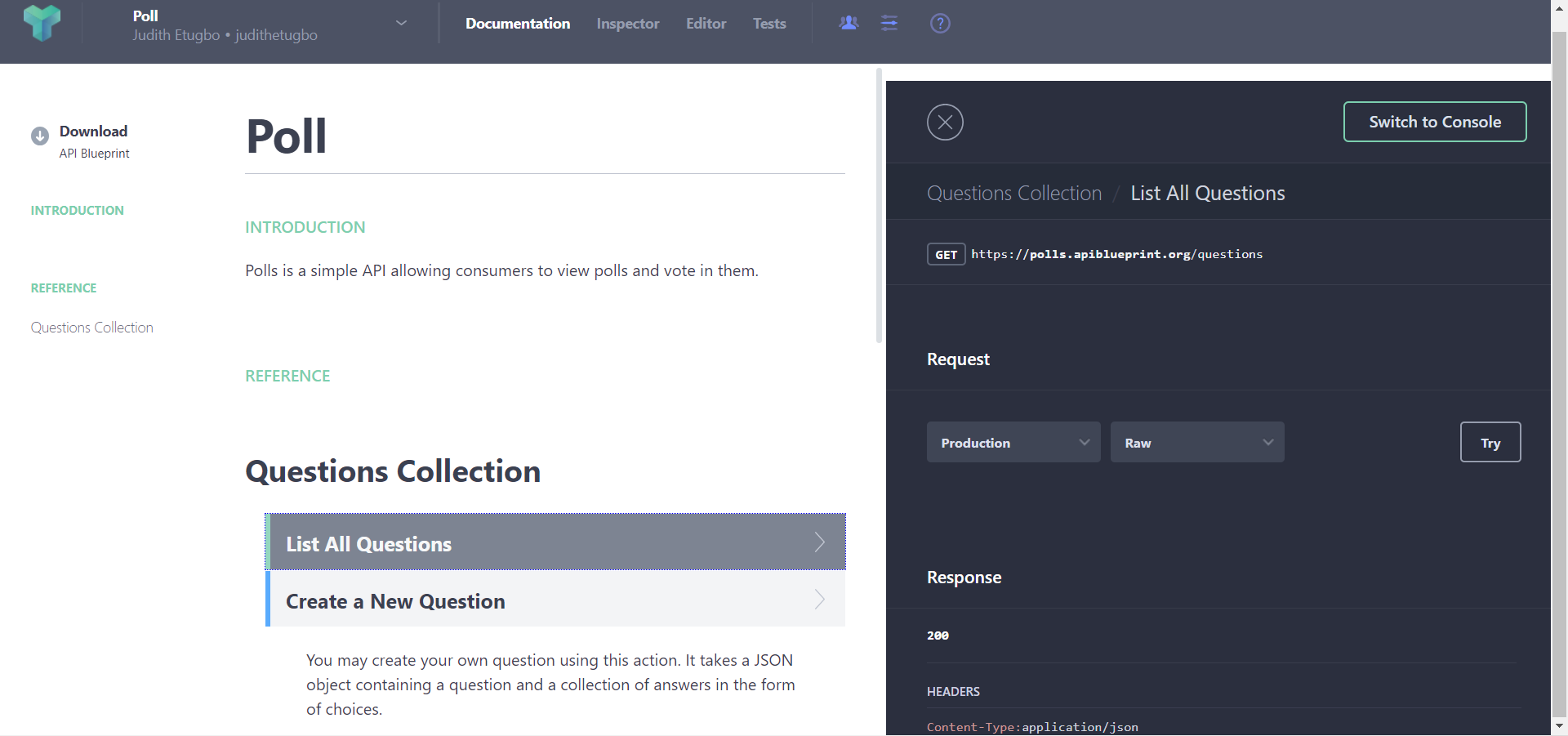Go to Introduction in sidebar
This screenshot has width=1568, height=736.
click(78, 211)
